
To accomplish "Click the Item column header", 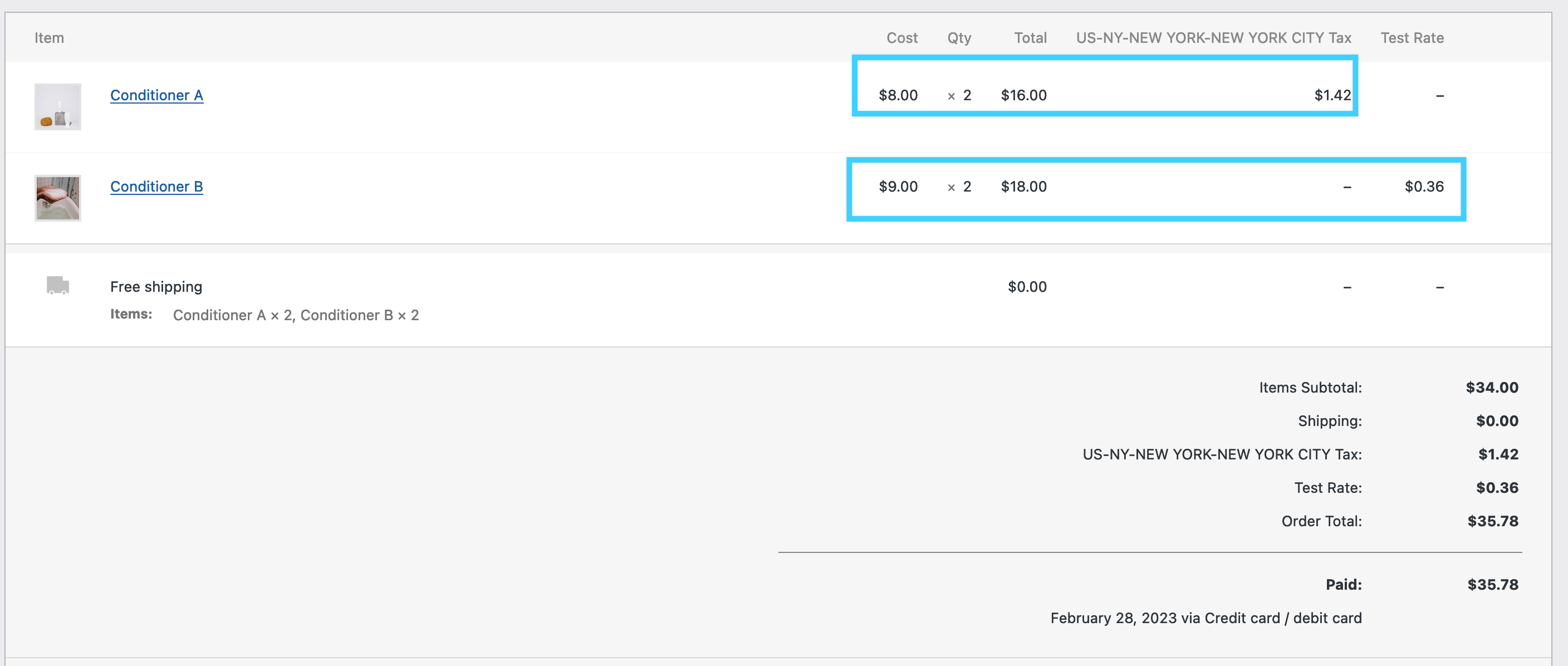I will coord(48,38).
